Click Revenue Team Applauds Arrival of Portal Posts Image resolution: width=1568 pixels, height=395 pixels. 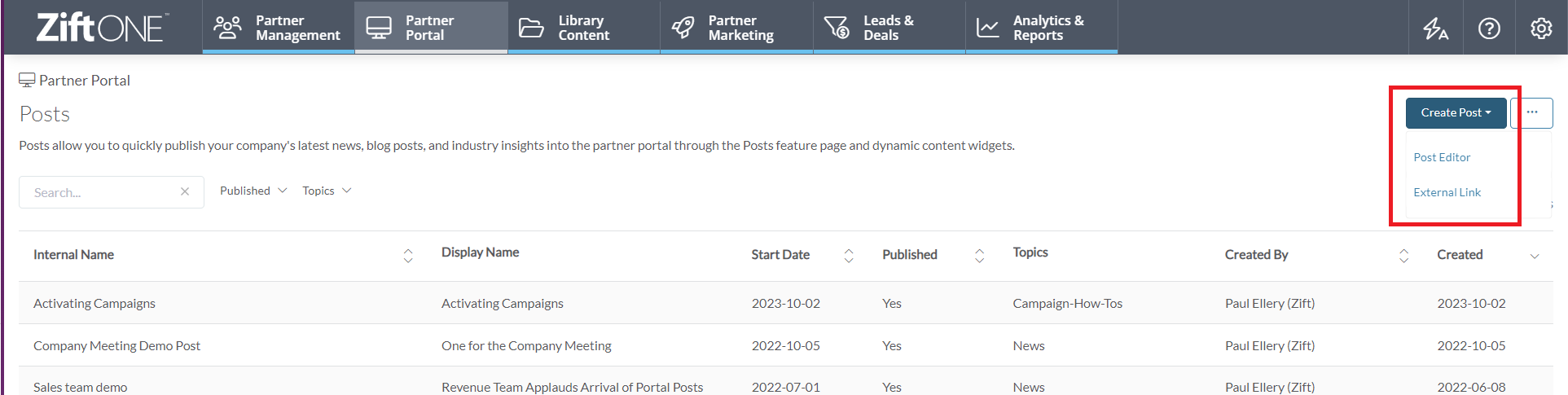pos(572,387)
